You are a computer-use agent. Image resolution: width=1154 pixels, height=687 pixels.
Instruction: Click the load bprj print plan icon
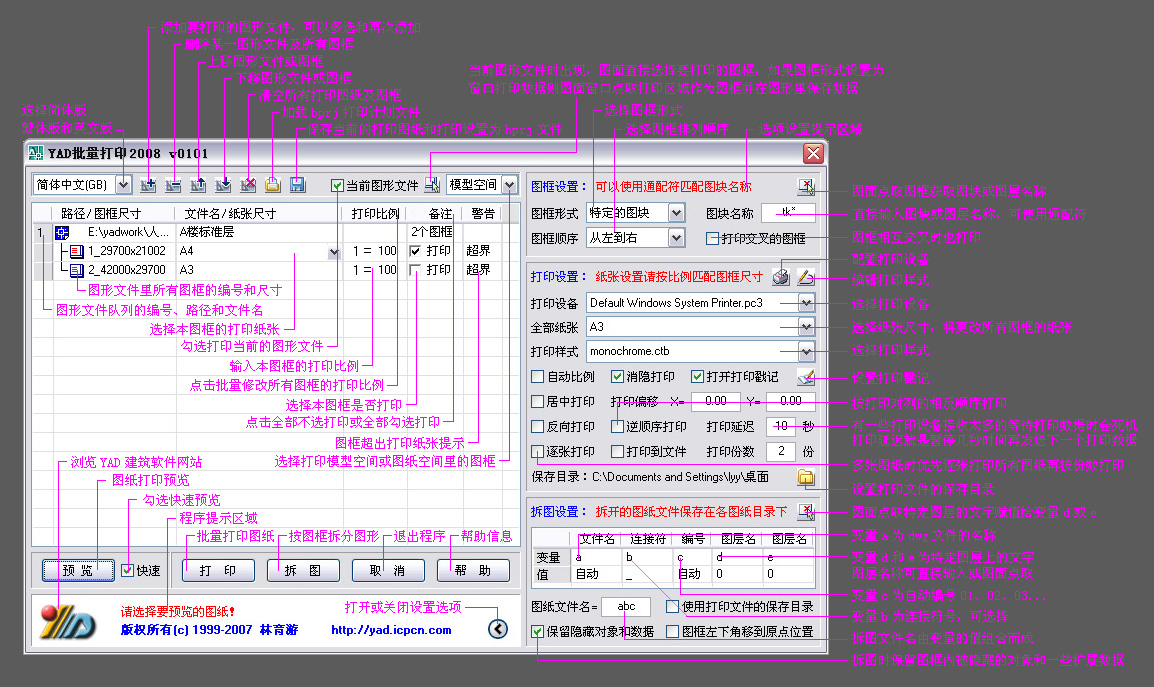pos(272,185)
